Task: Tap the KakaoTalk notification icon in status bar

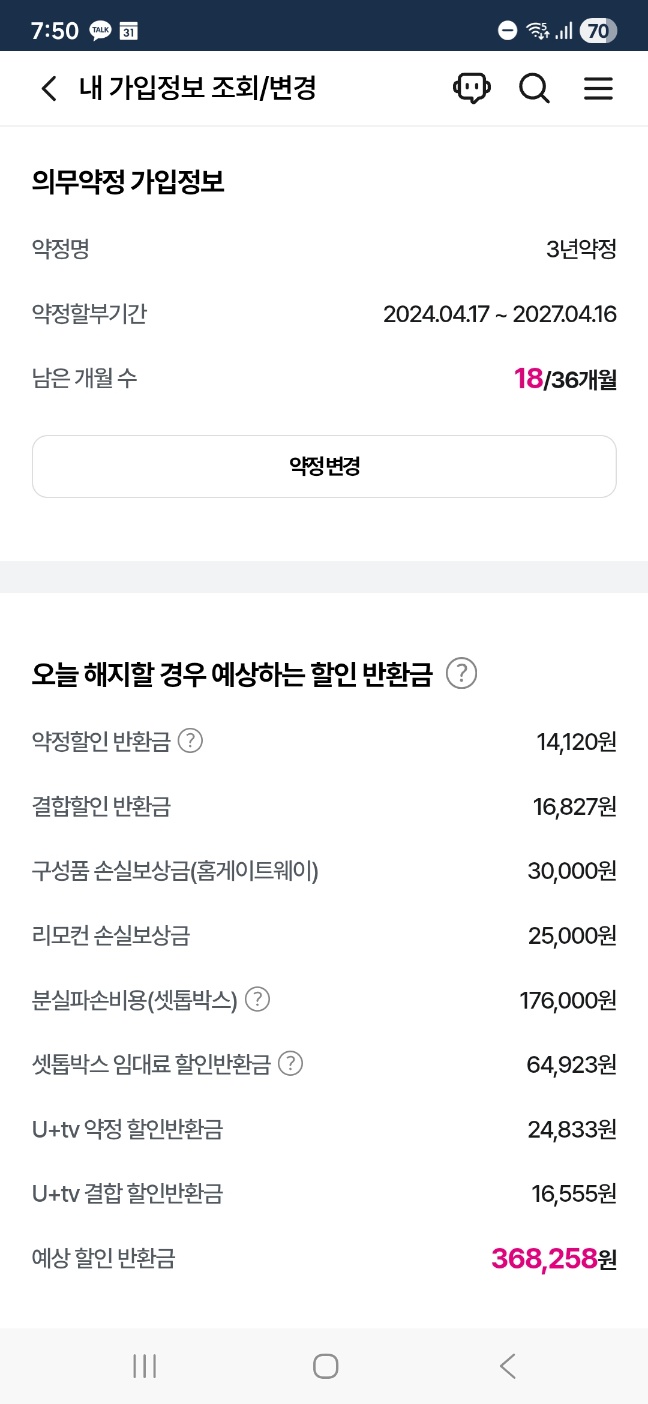Action: pos(100,31)
